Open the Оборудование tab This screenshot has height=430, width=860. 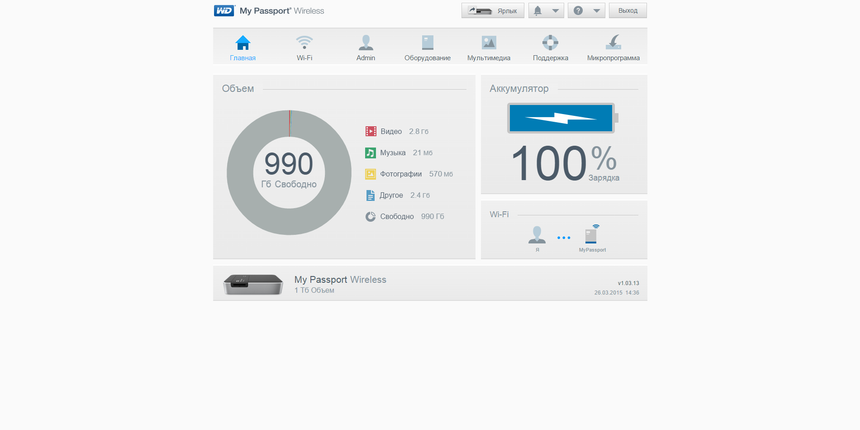coord(427,48)
